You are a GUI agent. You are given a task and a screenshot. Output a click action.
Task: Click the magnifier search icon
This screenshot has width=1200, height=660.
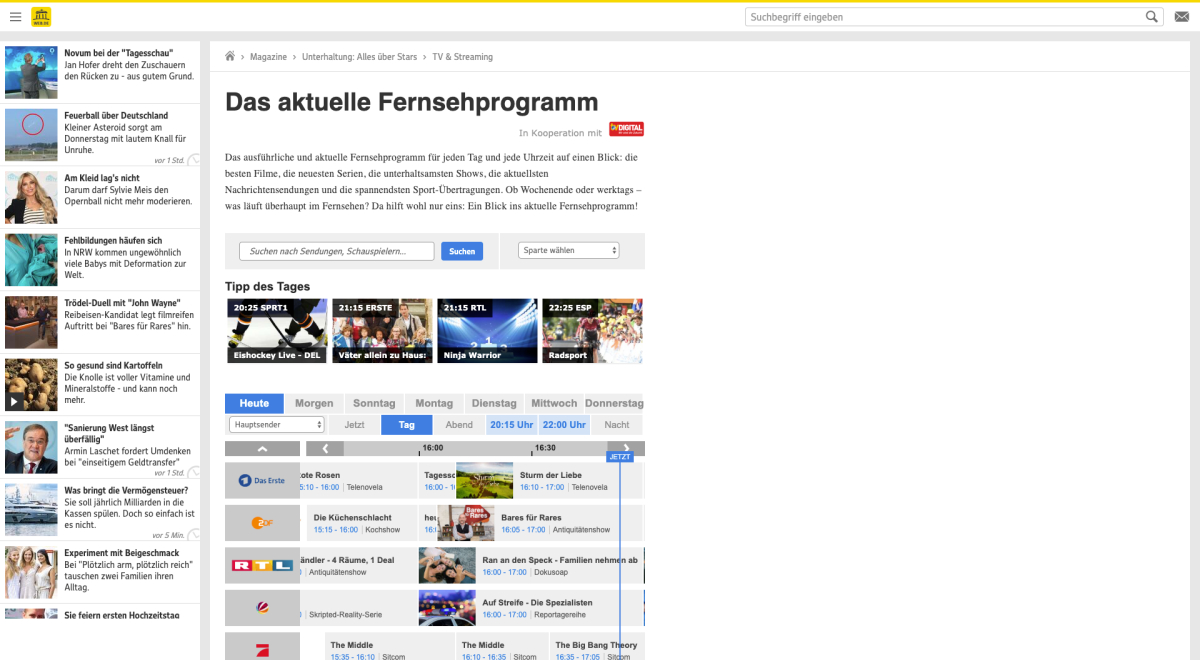(1152, 17)
